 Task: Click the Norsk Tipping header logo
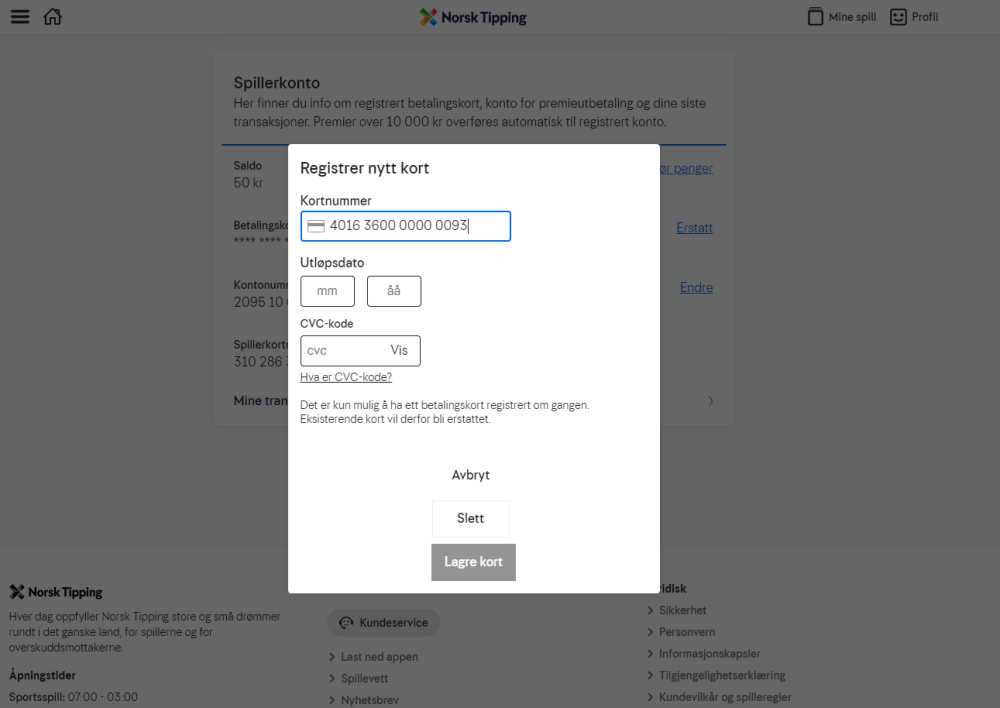(x=473, y=17)
